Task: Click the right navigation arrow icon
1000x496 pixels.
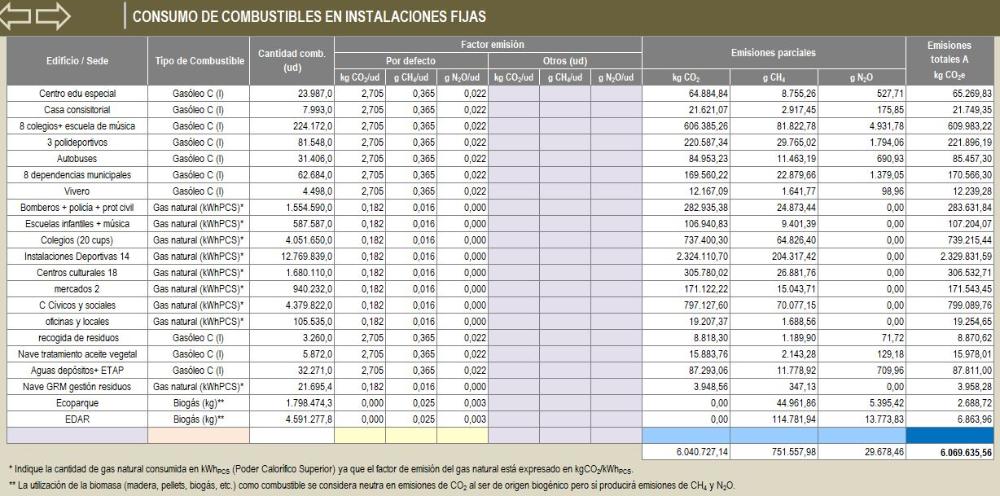Action: point(55,16)
